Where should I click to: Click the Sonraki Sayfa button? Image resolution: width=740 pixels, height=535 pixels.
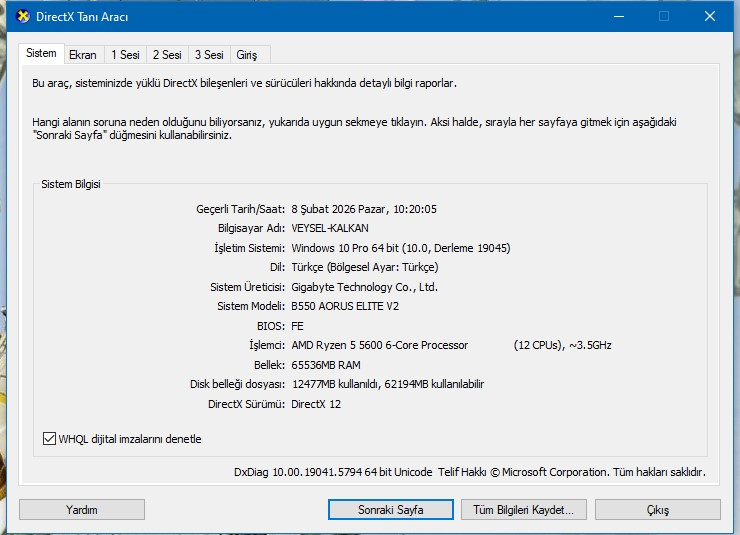tap(391, 510)
